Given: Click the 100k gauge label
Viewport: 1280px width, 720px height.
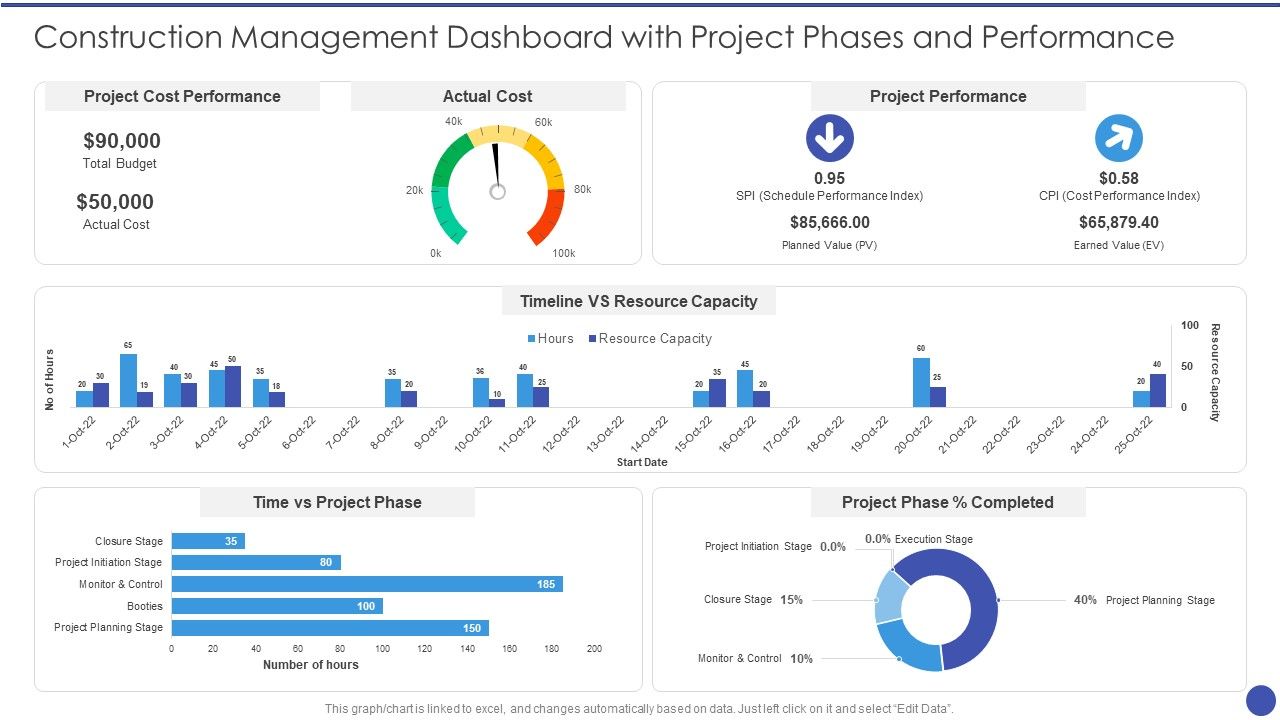Looking at the screenshot, I should [564, 253].
